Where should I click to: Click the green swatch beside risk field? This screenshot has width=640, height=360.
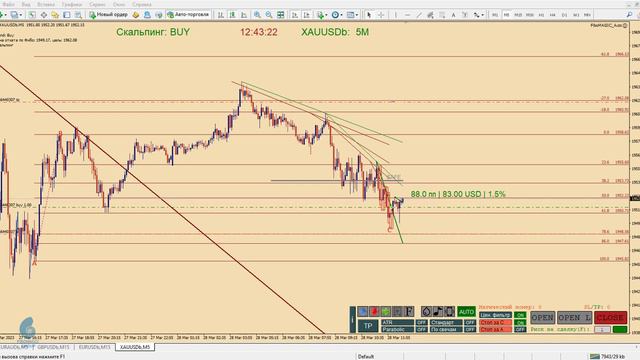pyautogui.click(x=620, y=329)
